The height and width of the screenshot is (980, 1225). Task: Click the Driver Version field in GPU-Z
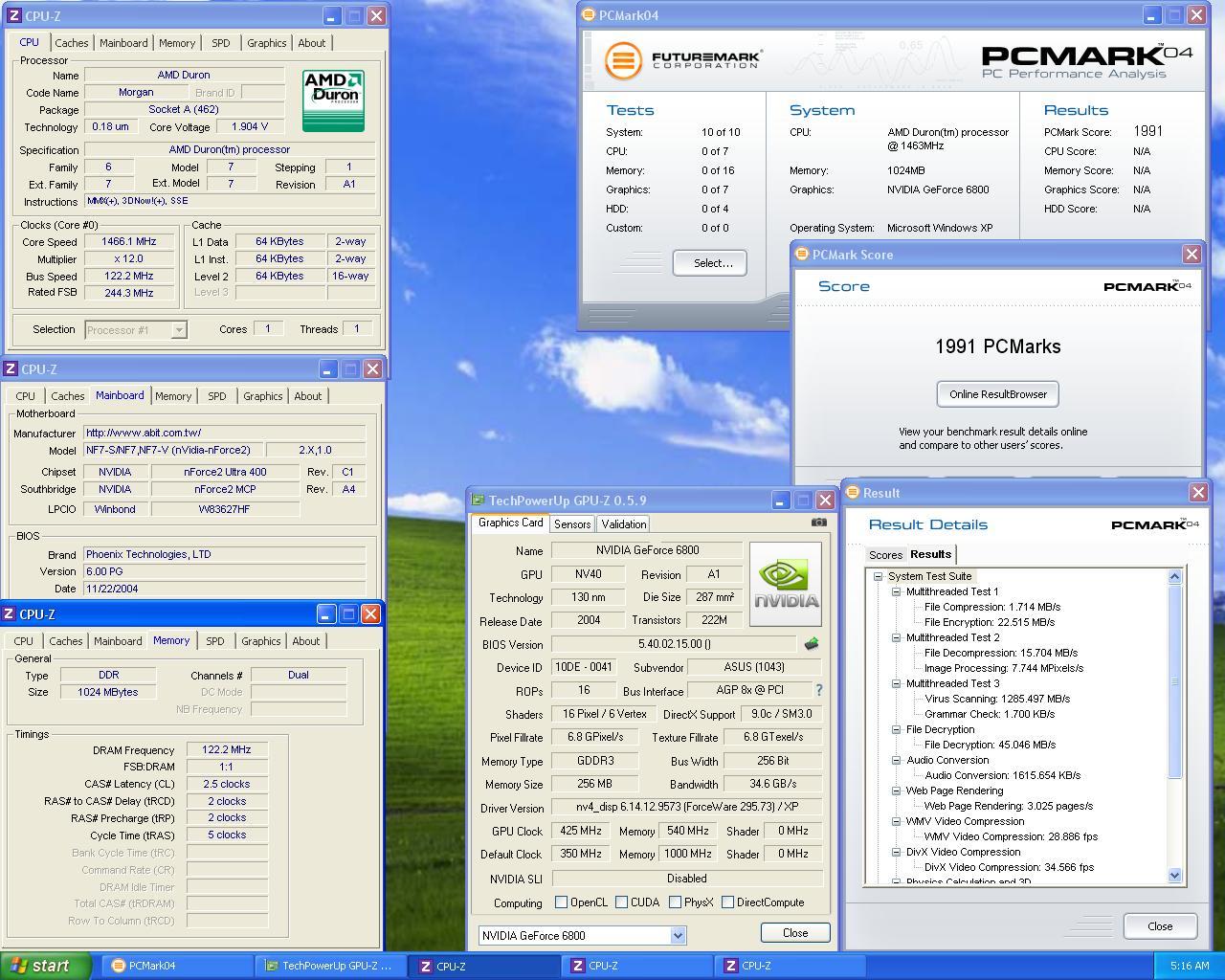click(x=686, y=808)
